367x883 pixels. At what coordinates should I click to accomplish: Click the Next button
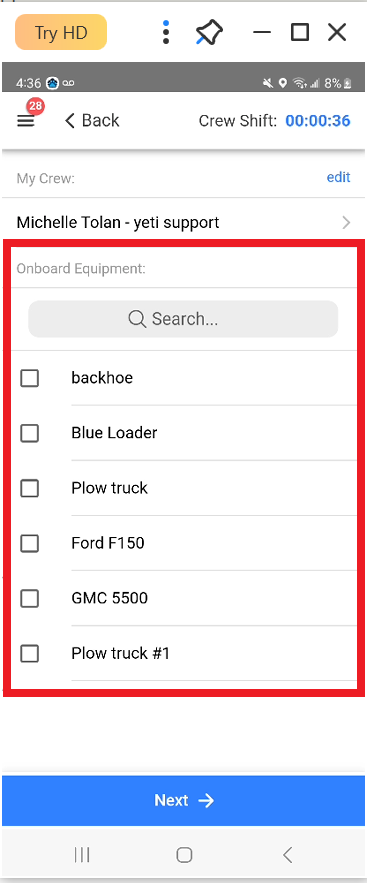pos(184,801)
